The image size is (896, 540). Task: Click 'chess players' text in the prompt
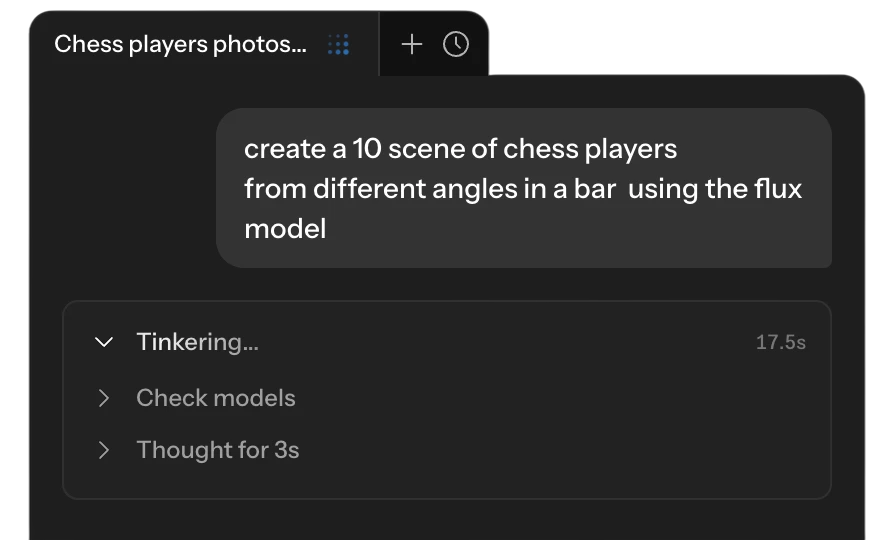pyautogui.click(x=590, y=150)
